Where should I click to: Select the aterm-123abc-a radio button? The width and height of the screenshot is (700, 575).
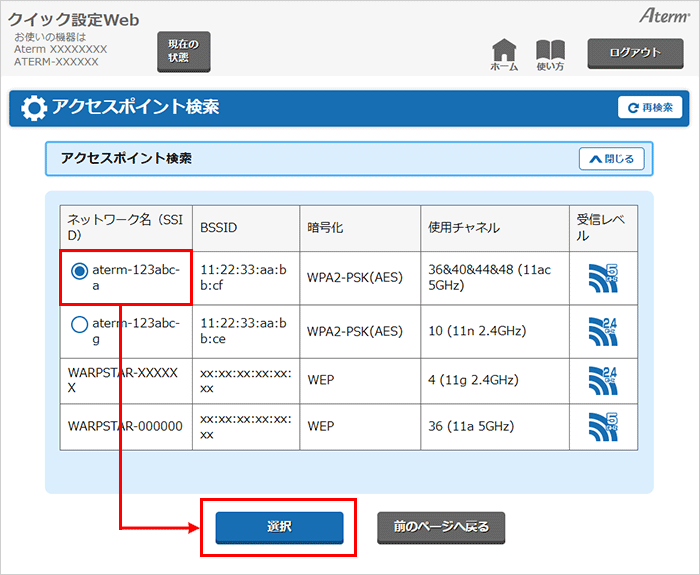click(x=79, y=270)
